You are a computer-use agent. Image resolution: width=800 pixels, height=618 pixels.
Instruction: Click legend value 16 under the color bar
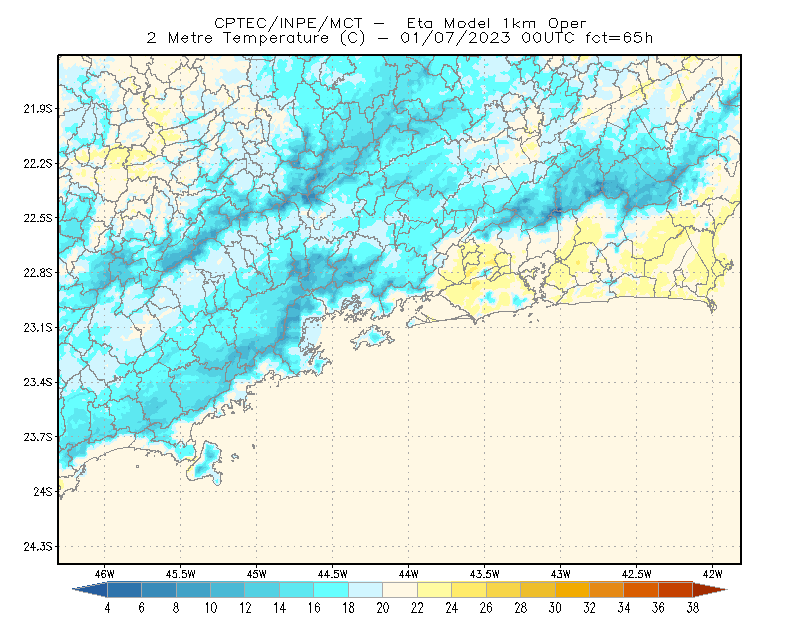click(314, 608)
